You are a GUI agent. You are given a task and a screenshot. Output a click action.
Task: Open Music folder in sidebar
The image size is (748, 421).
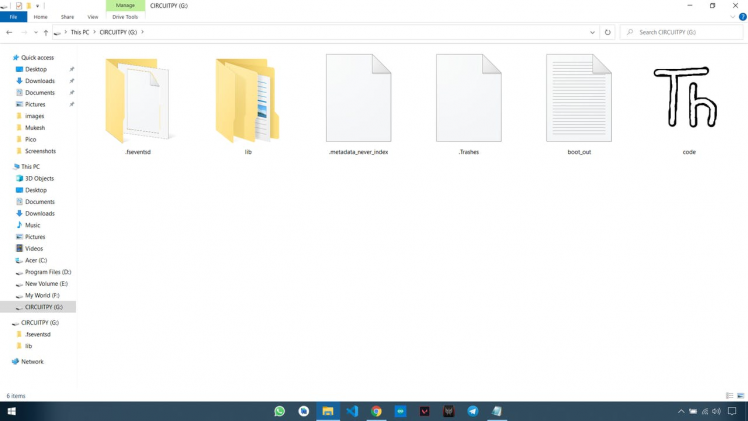pos(32,225)
